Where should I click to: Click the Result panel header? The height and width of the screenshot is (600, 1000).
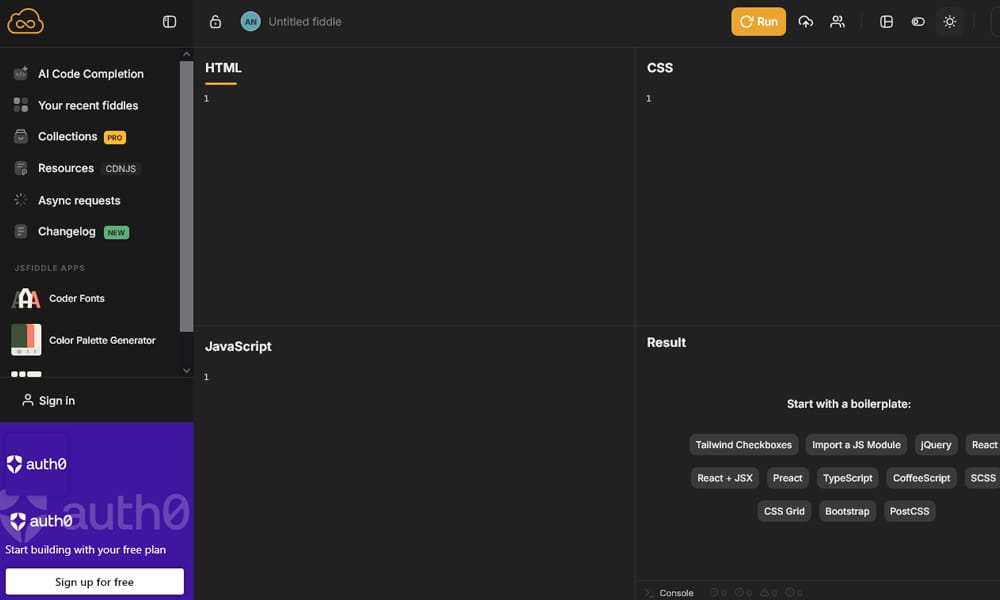click(666, 342)
